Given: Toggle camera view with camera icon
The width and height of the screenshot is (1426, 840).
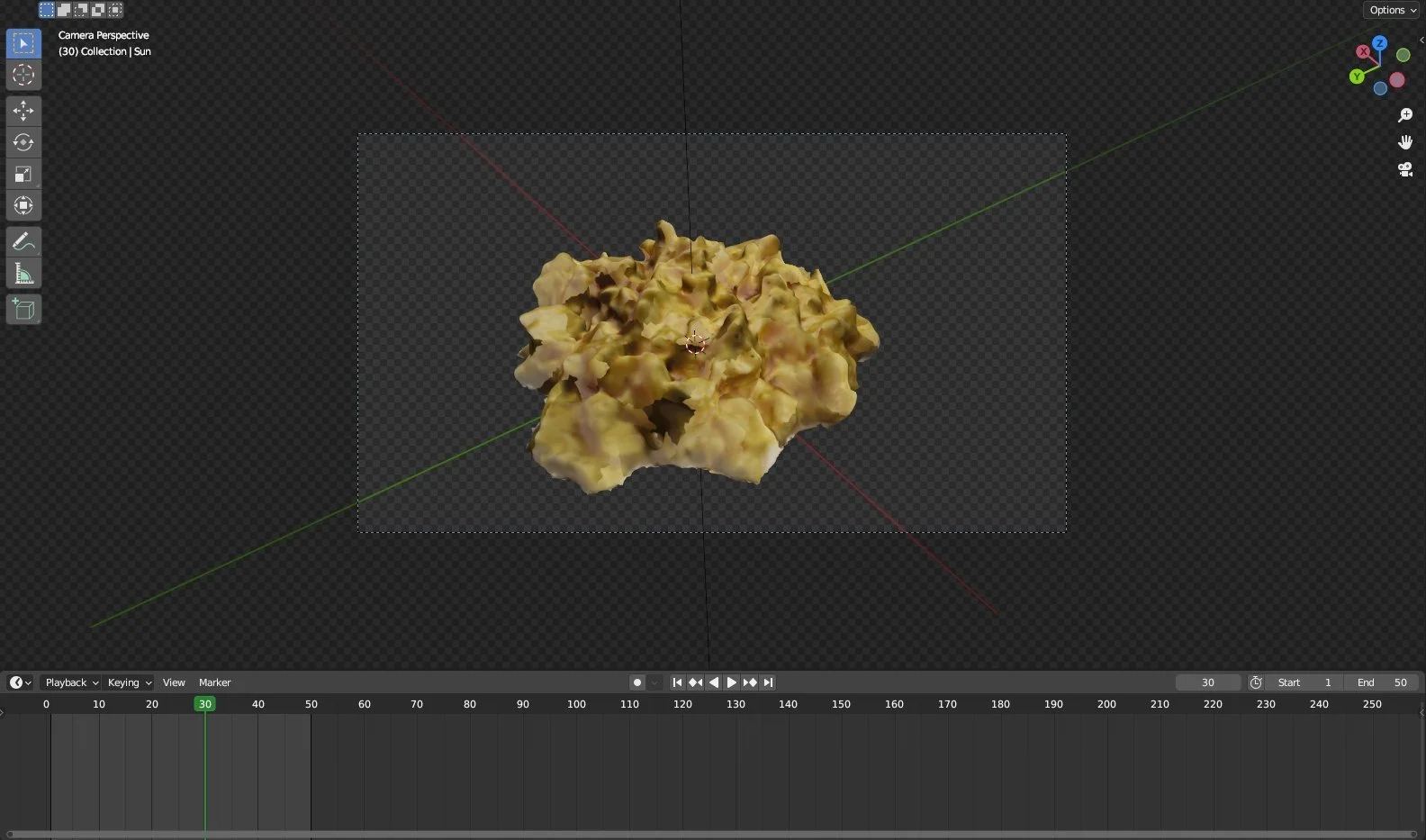Looking at the screenshot, I should click(x=1404, y=169).
